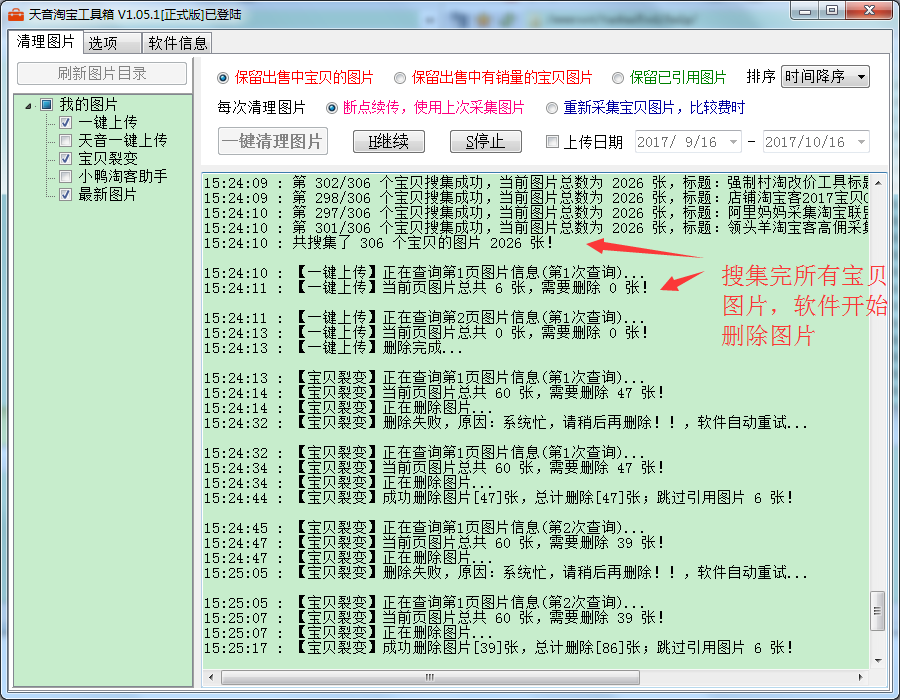Toggle the 我的图片 root folder checkbox
The height and width of the screenshot is (700, 900).
[46, 105]
